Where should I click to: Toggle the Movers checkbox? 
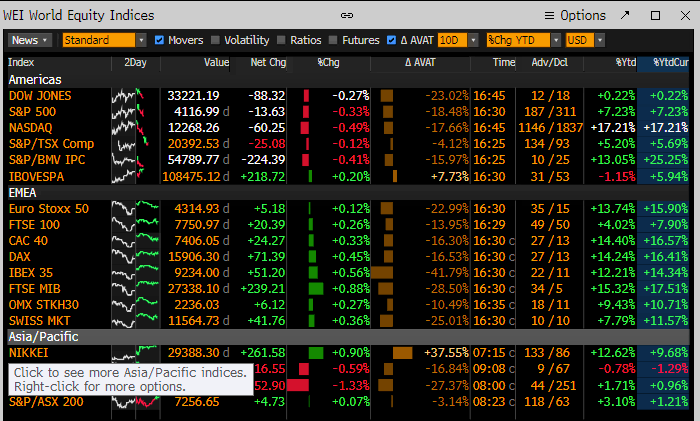pyautogui.click(x=159, y=40)
